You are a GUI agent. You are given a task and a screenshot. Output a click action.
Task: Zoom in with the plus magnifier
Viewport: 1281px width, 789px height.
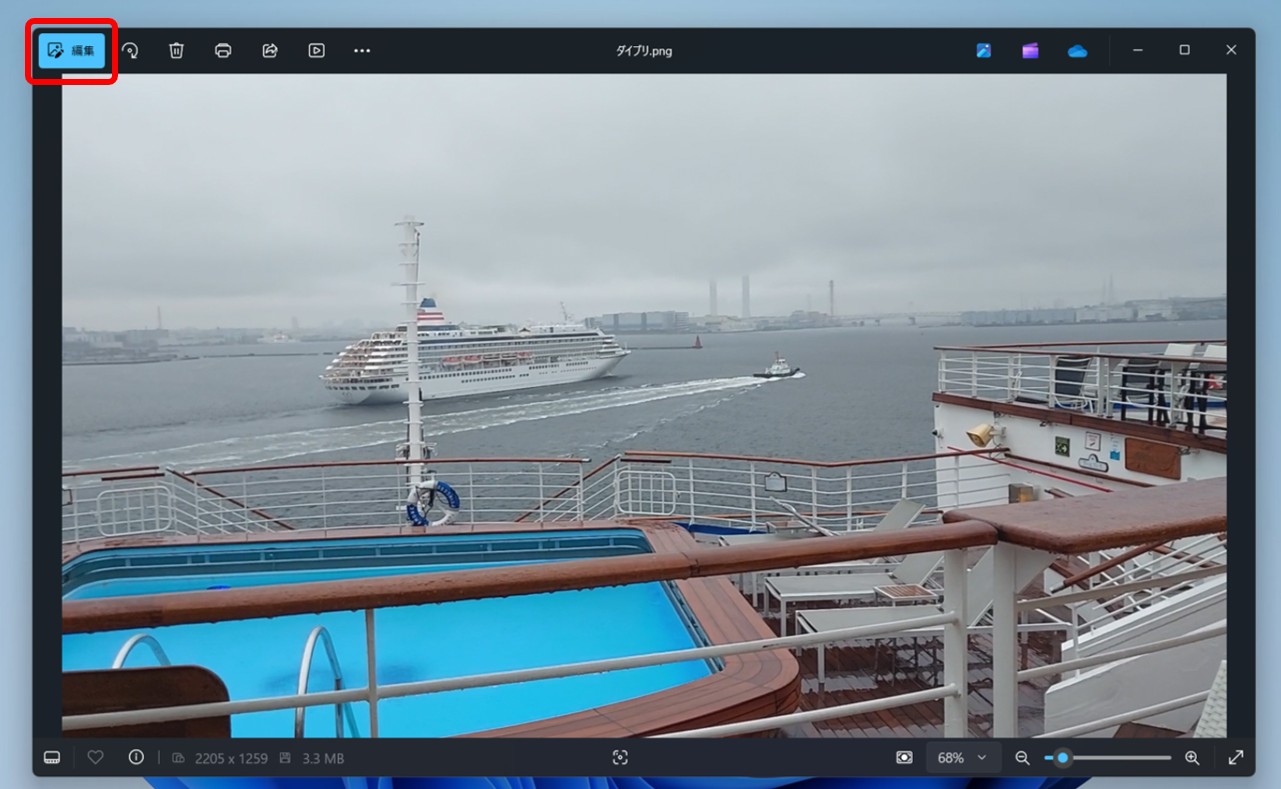[1192, 758]
